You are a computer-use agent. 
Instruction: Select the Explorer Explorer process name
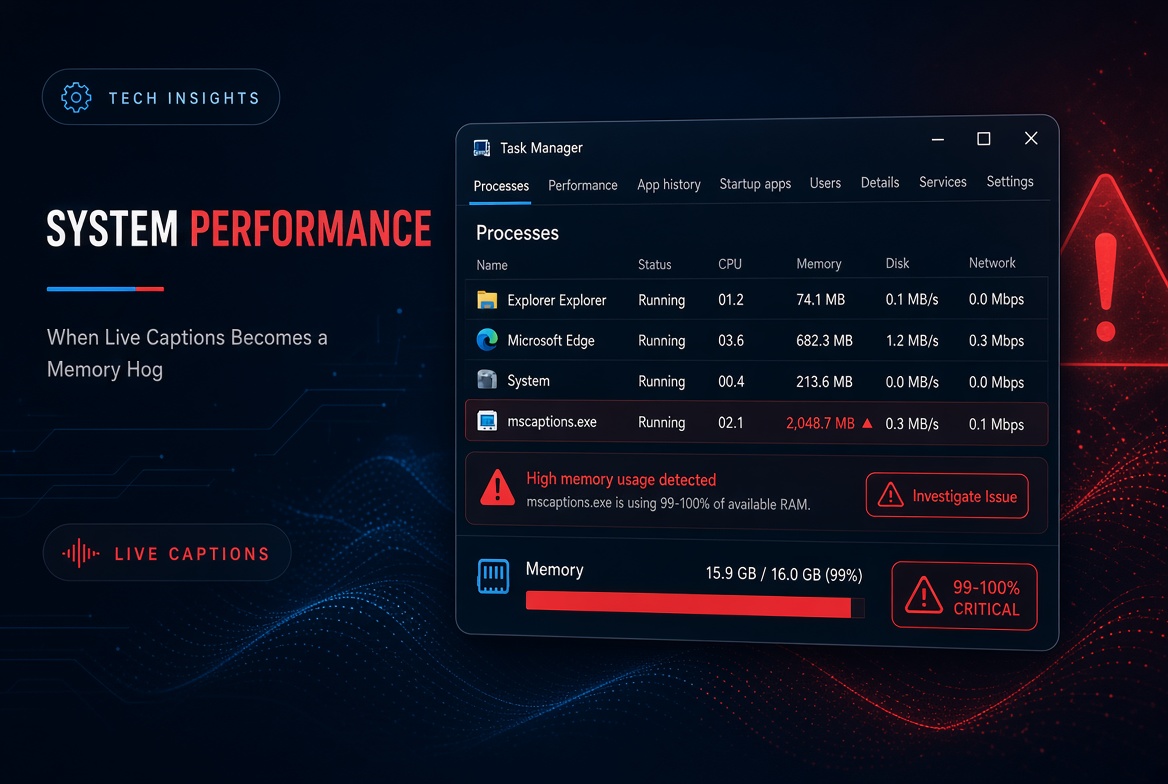click(556, 300)
